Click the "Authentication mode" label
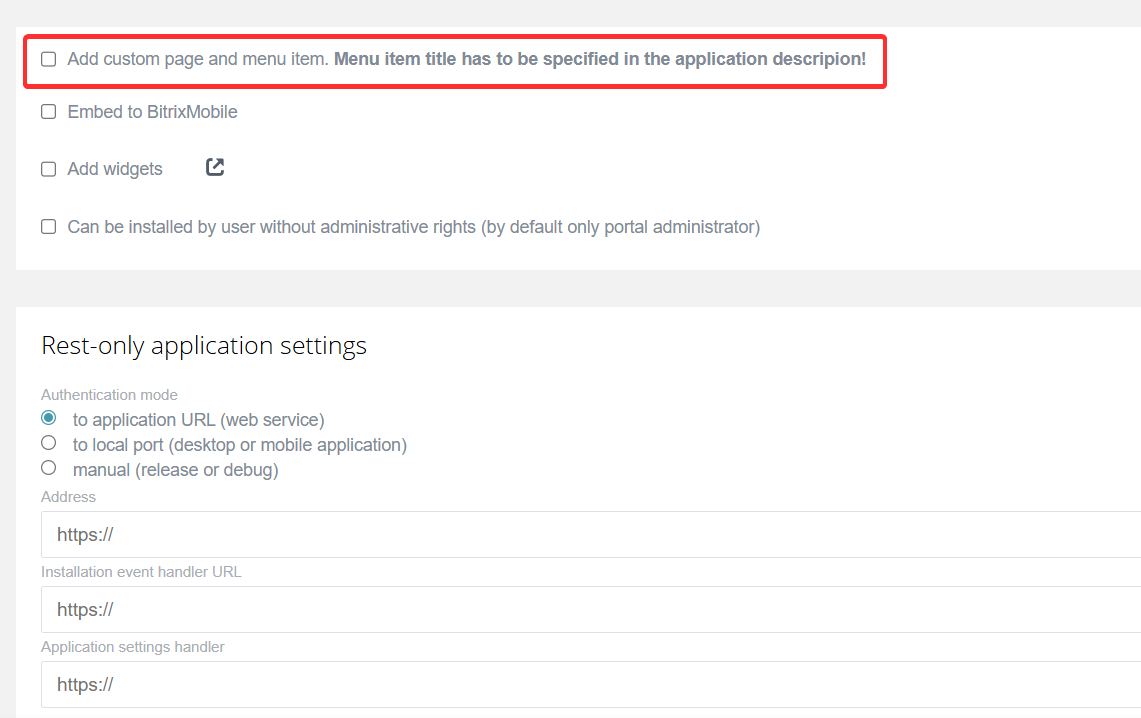Image resolution: width=1141 pixels, height=718 pixels. point(109,395)
